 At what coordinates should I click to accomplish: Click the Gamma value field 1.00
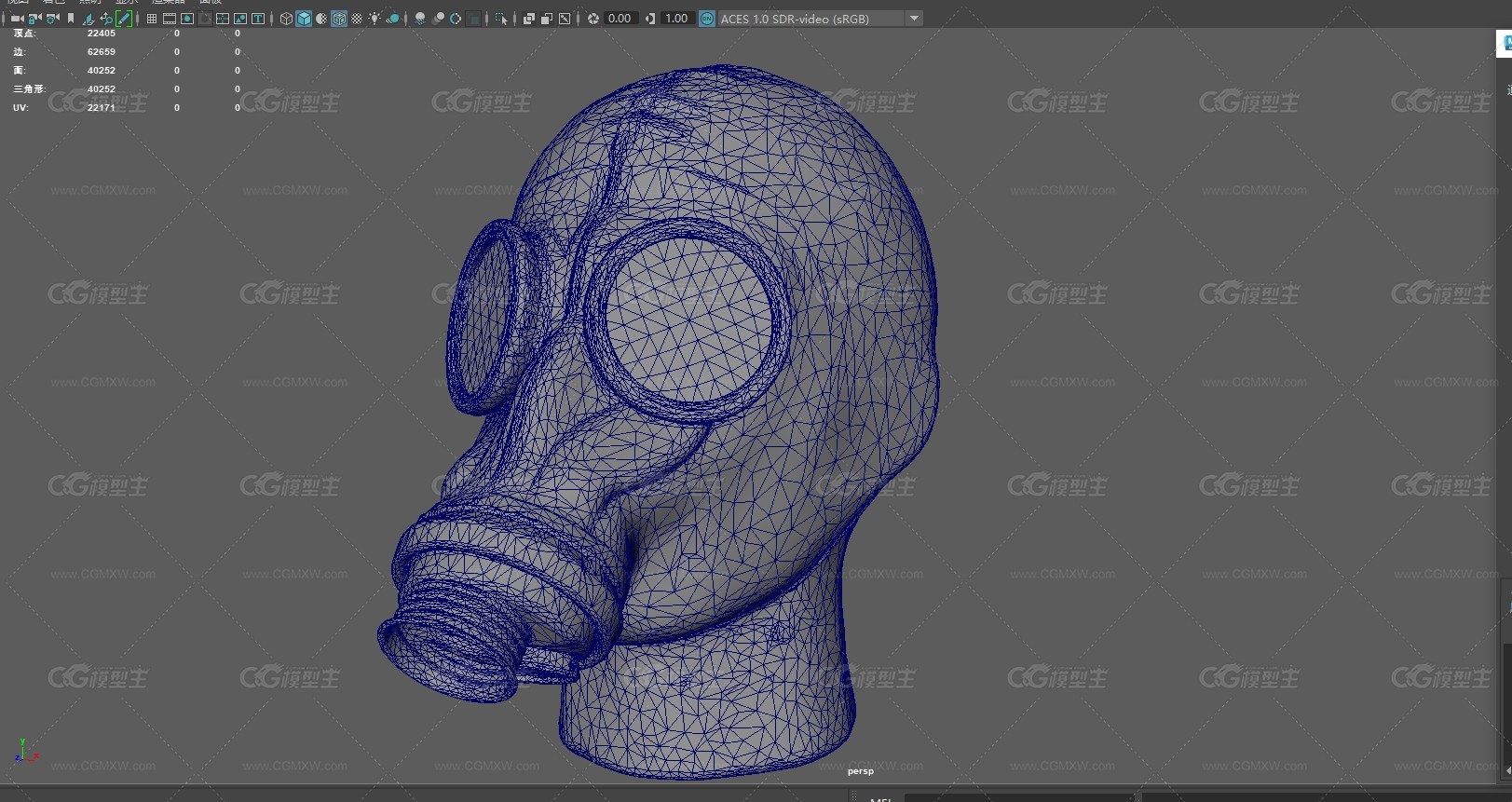[677, 19]
